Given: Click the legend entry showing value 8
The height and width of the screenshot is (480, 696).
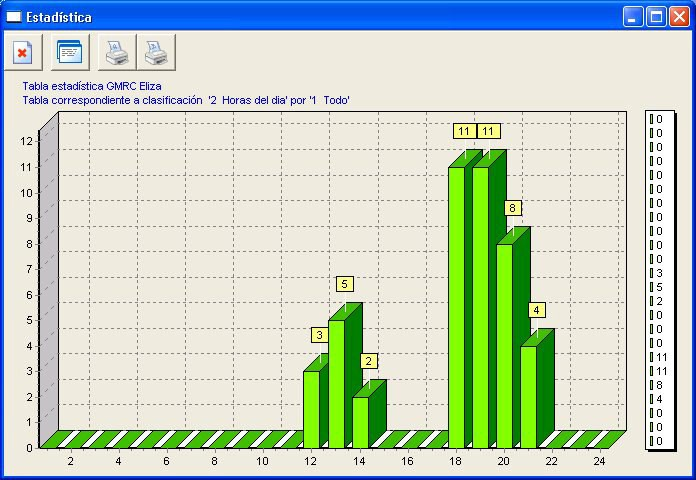Looking at the screenshot, I should pos(656,385).
